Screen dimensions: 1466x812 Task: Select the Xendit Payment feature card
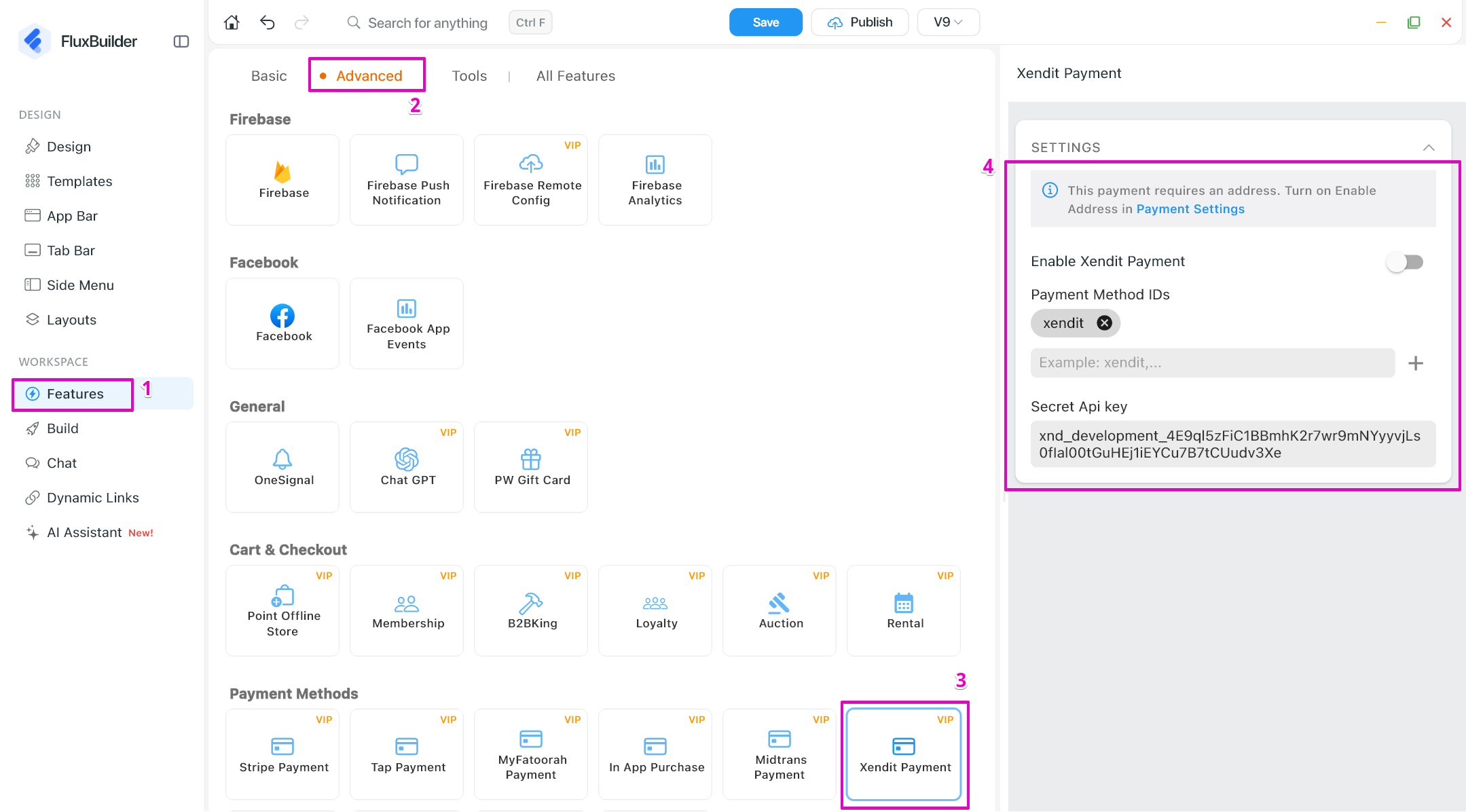[x=904, y=754]
